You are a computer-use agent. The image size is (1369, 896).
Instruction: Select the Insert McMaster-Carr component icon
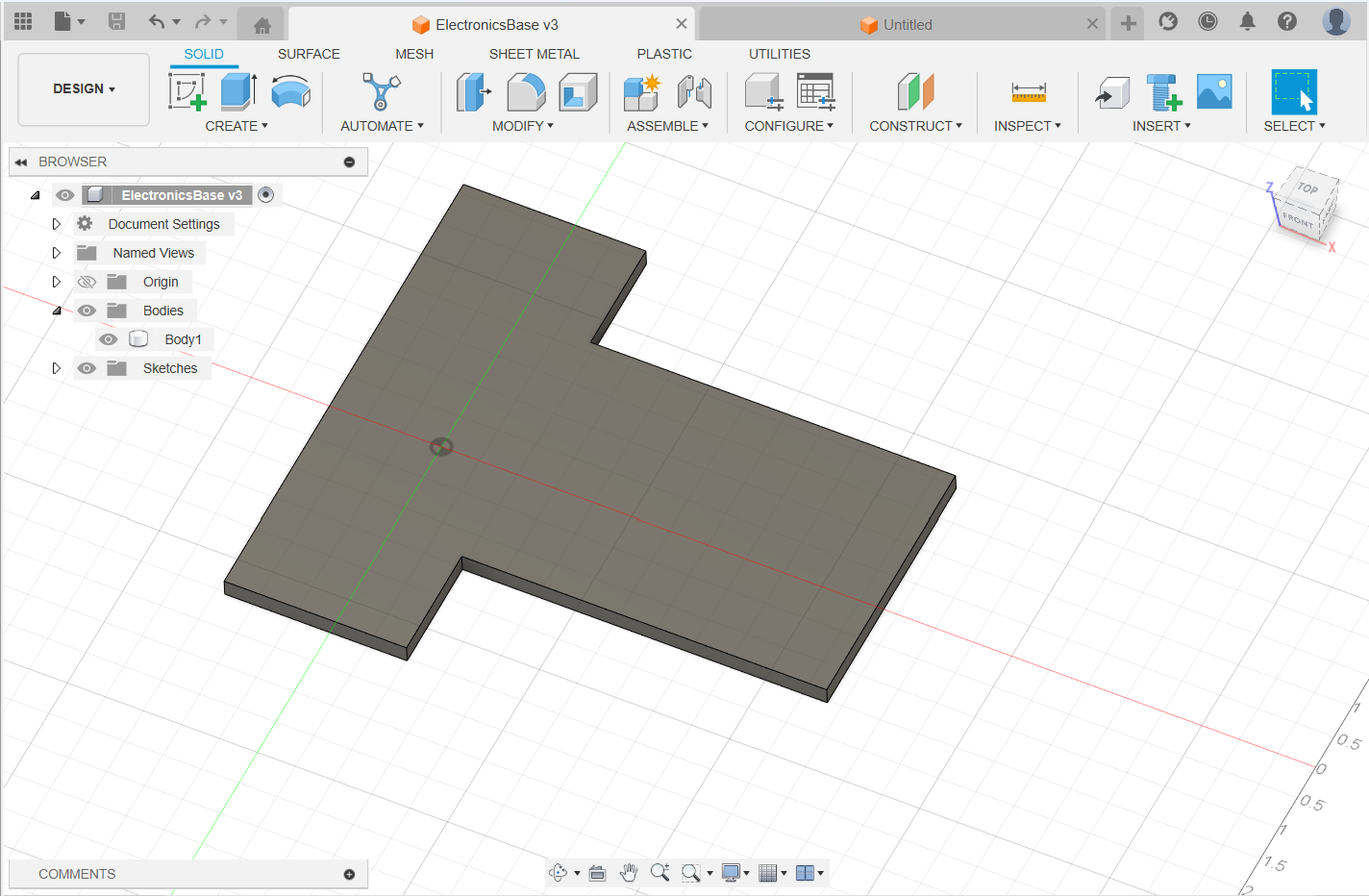[x=1163, y=92]
